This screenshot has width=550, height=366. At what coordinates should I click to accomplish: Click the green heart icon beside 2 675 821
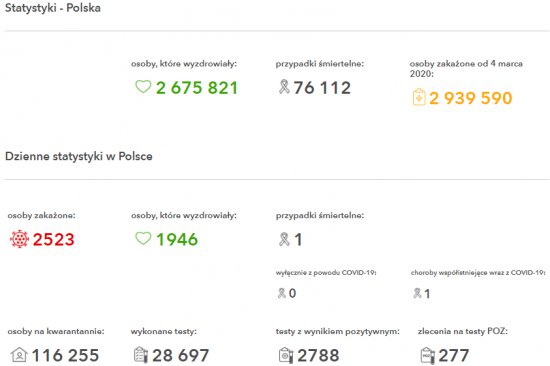pos(143,87)
